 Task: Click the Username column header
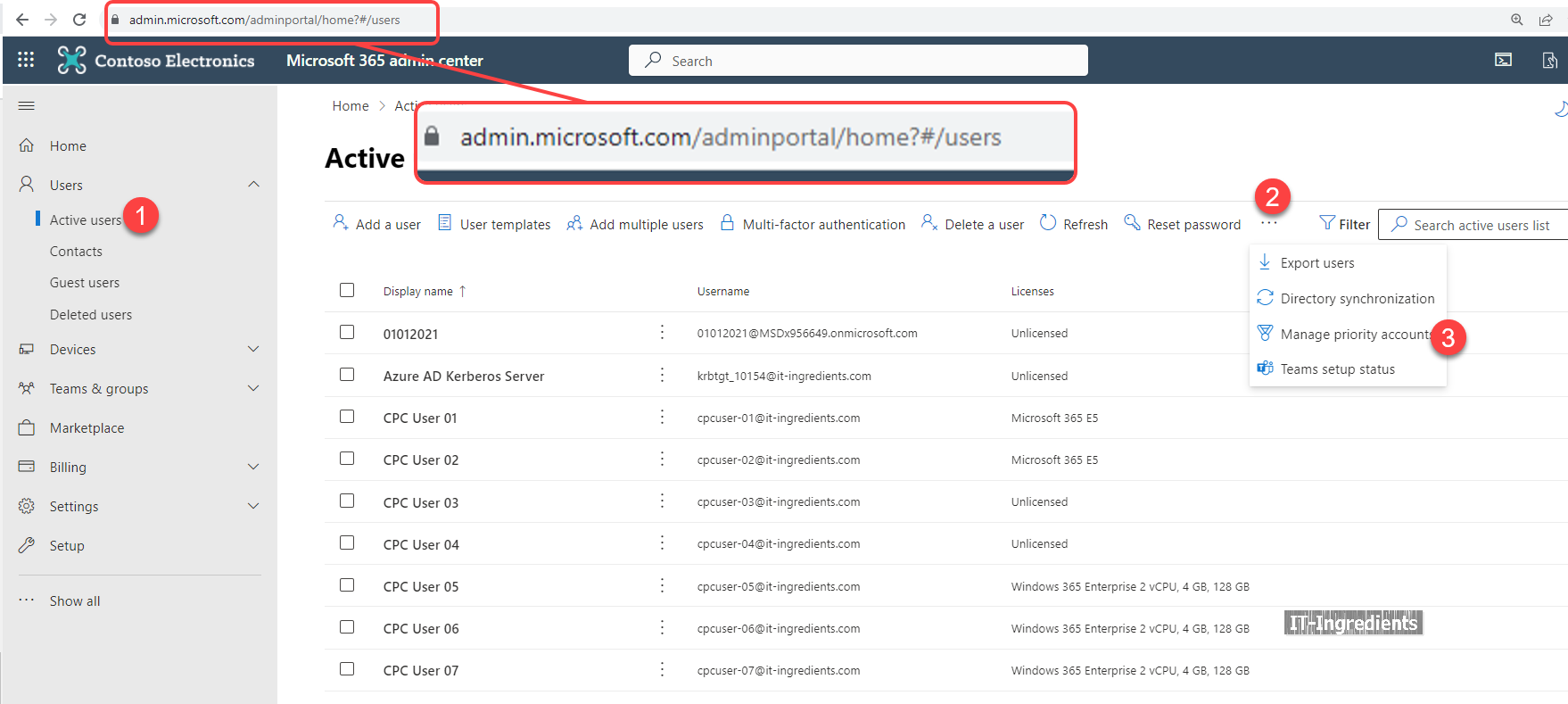click(x=723, y=292)
